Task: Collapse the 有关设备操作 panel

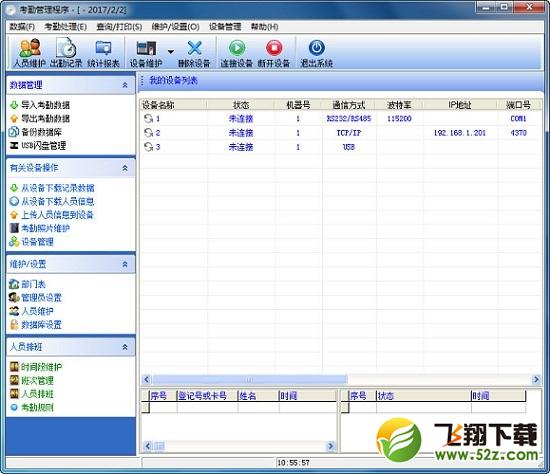Action: click(x=125, y=168)
